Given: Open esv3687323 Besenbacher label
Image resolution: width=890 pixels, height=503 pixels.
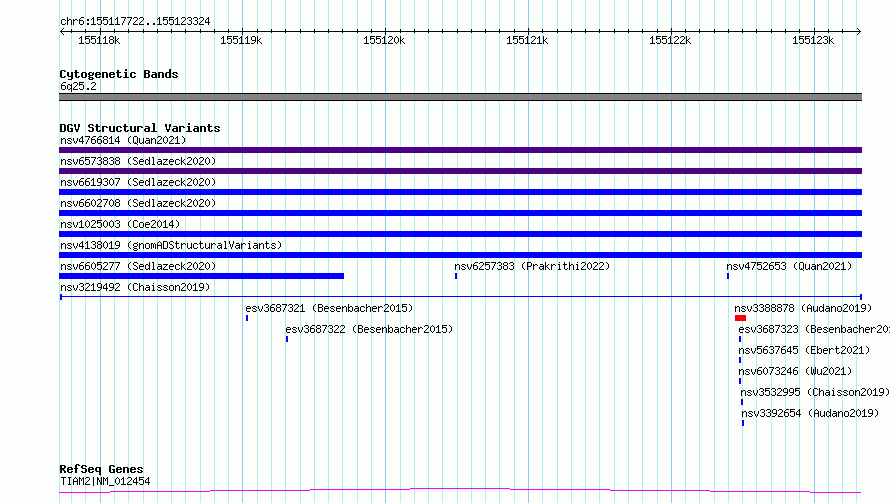Looking at the screenshot, I should point(814,329).
